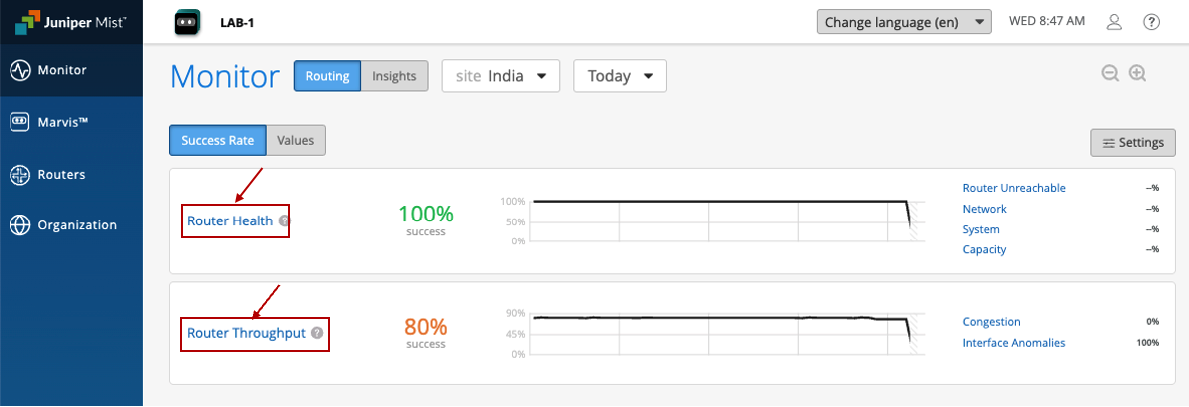Click the Juniper Mist logo

70,21
